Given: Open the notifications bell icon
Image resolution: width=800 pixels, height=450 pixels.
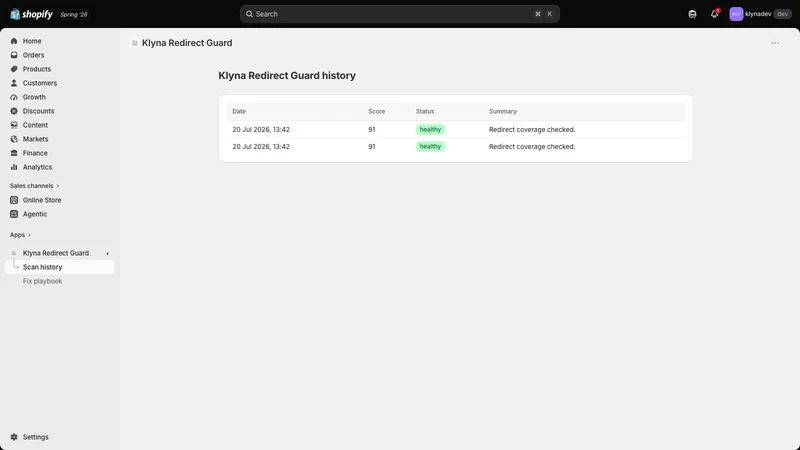Looking at the screenshot, I should tap(714, 14).
